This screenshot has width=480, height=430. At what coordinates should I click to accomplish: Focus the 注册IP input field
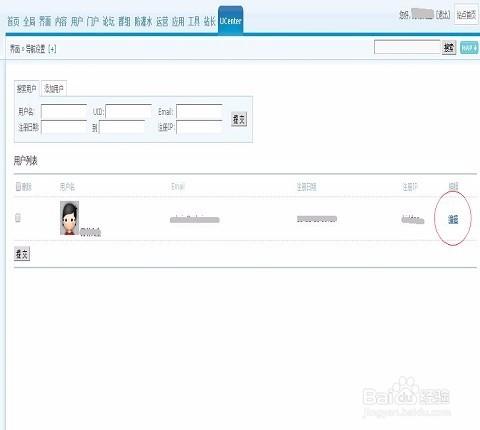click(199, 127)
